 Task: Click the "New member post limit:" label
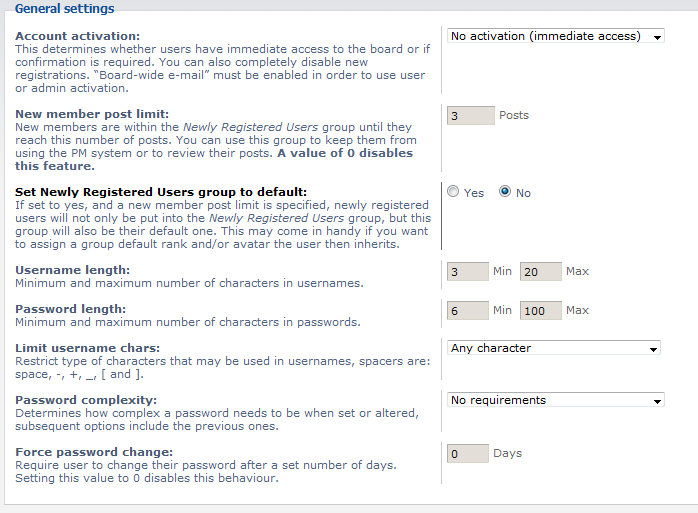(92, 114)
